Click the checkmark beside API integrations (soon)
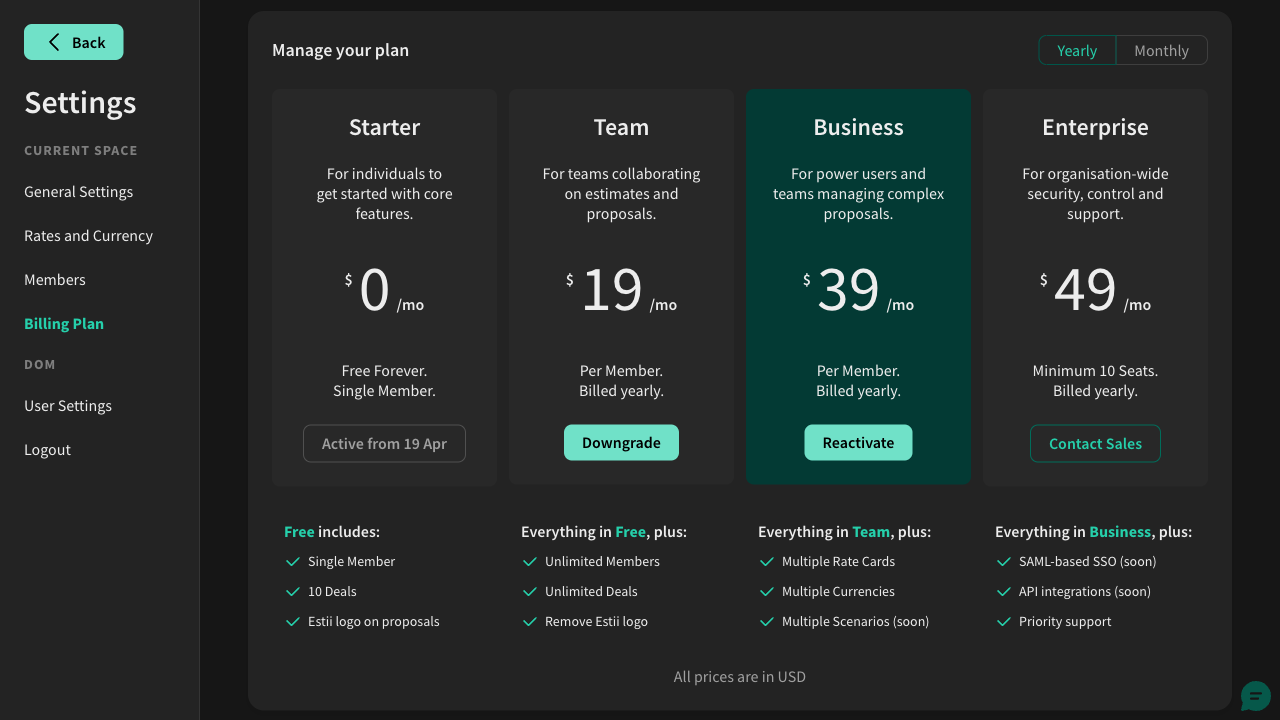 [x=1004, y=592]
